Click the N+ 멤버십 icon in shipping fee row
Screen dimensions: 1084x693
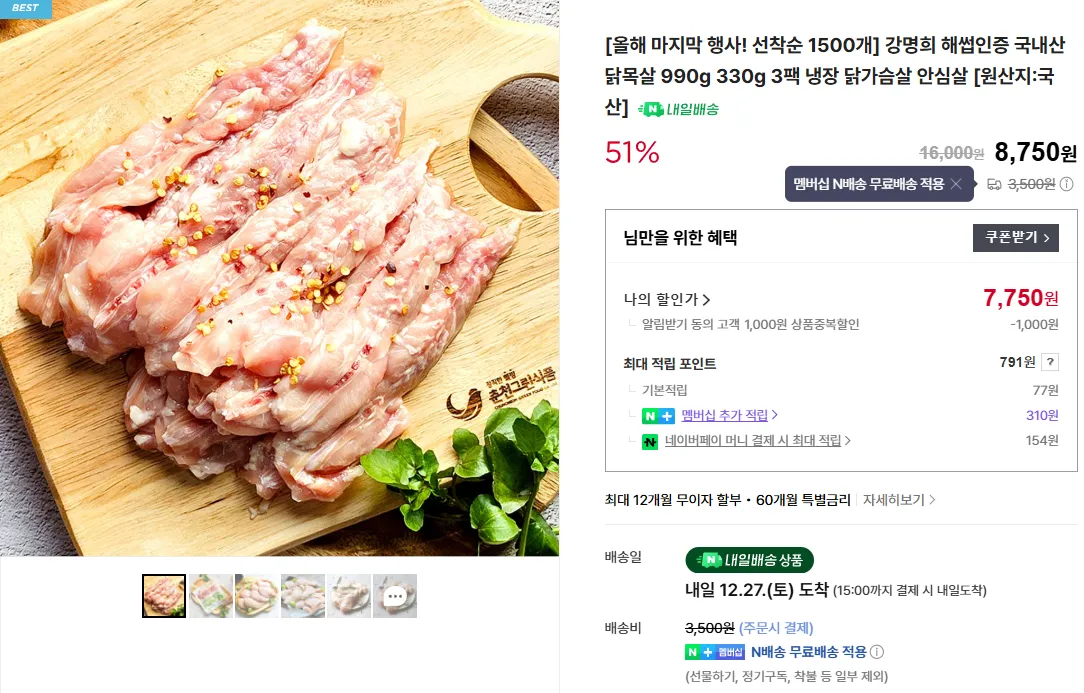coord(716,652)
